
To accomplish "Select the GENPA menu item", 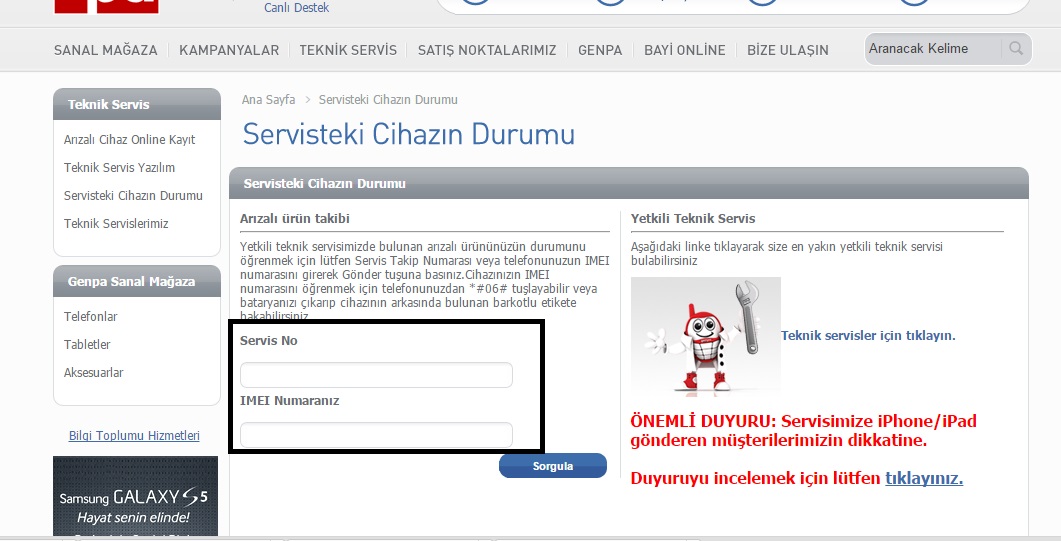I will pyautogui.click(x=600, y=50).
